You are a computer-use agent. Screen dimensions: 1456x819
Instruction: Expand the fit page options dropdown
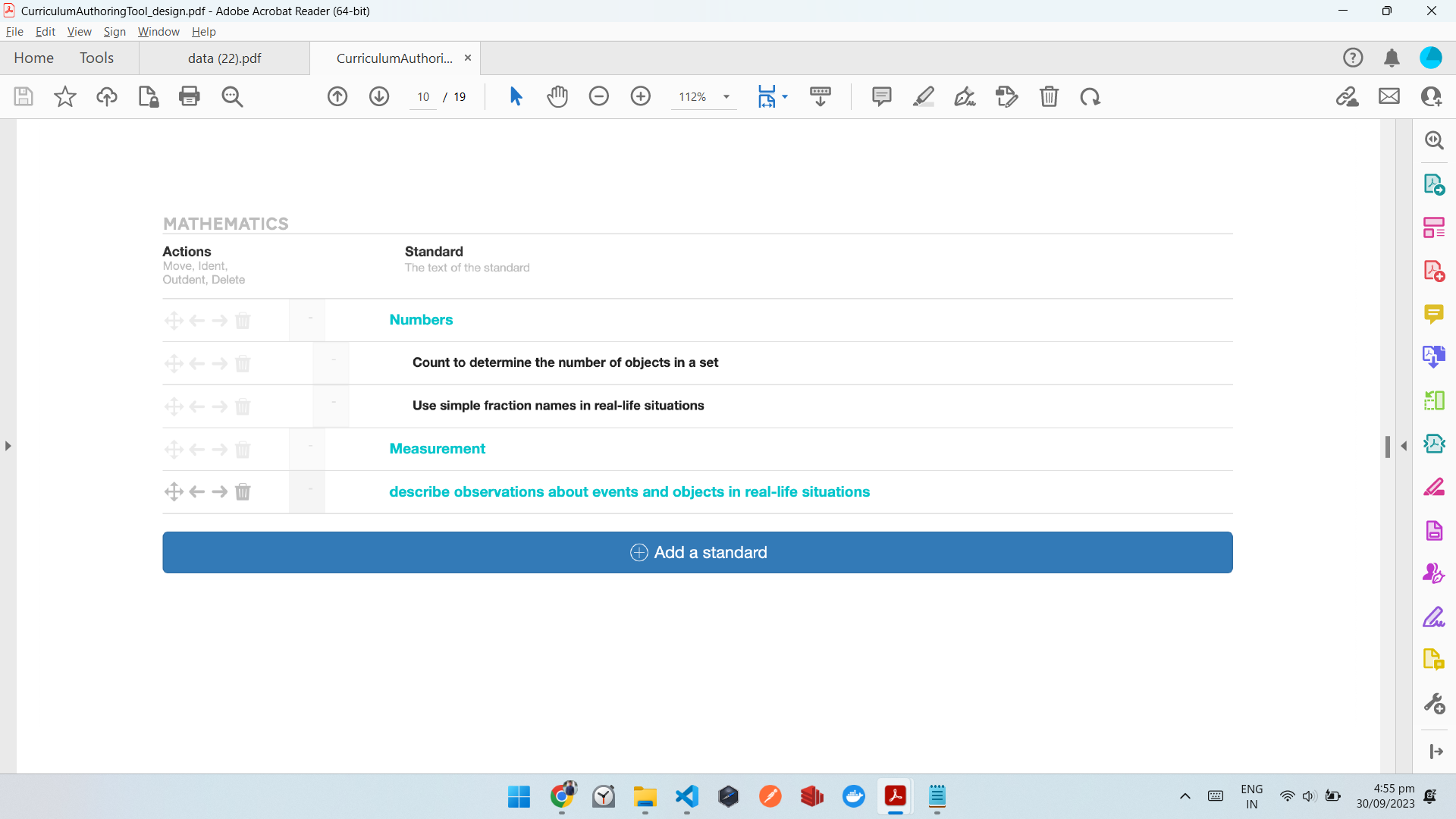(785, 96)
